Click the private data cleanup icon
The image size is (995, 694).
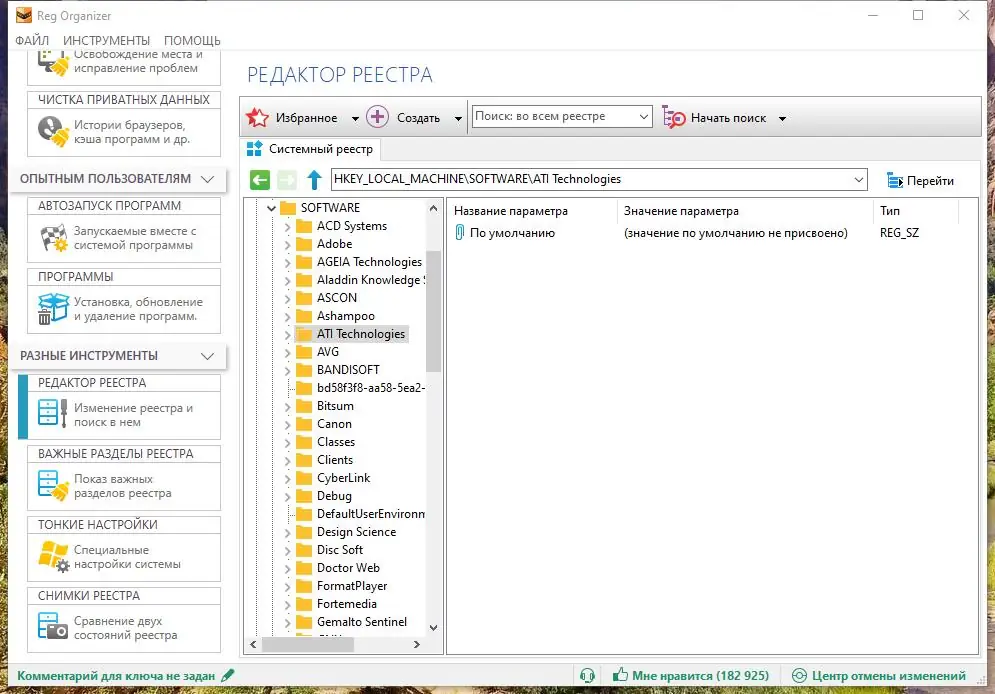(53, 131)
